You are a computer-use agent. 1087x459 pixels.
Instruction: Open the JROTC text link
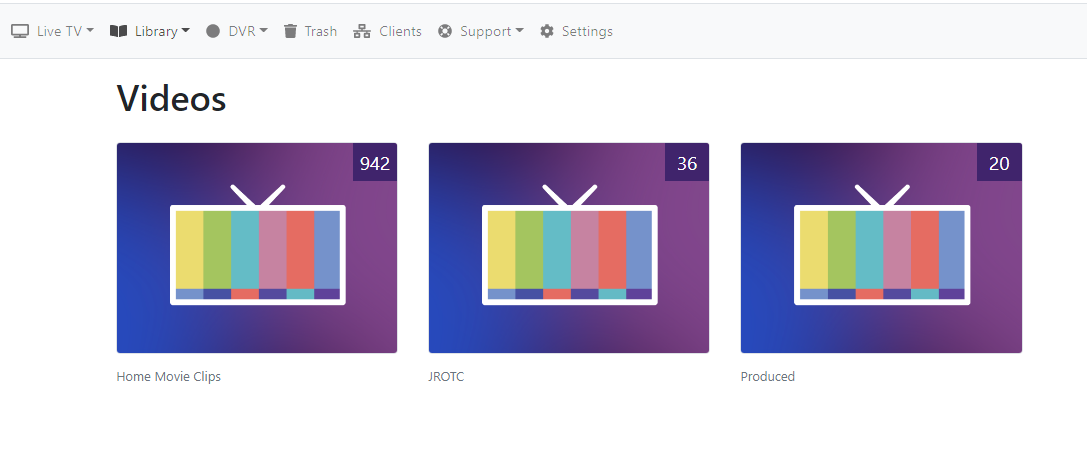tap(446, 377)
